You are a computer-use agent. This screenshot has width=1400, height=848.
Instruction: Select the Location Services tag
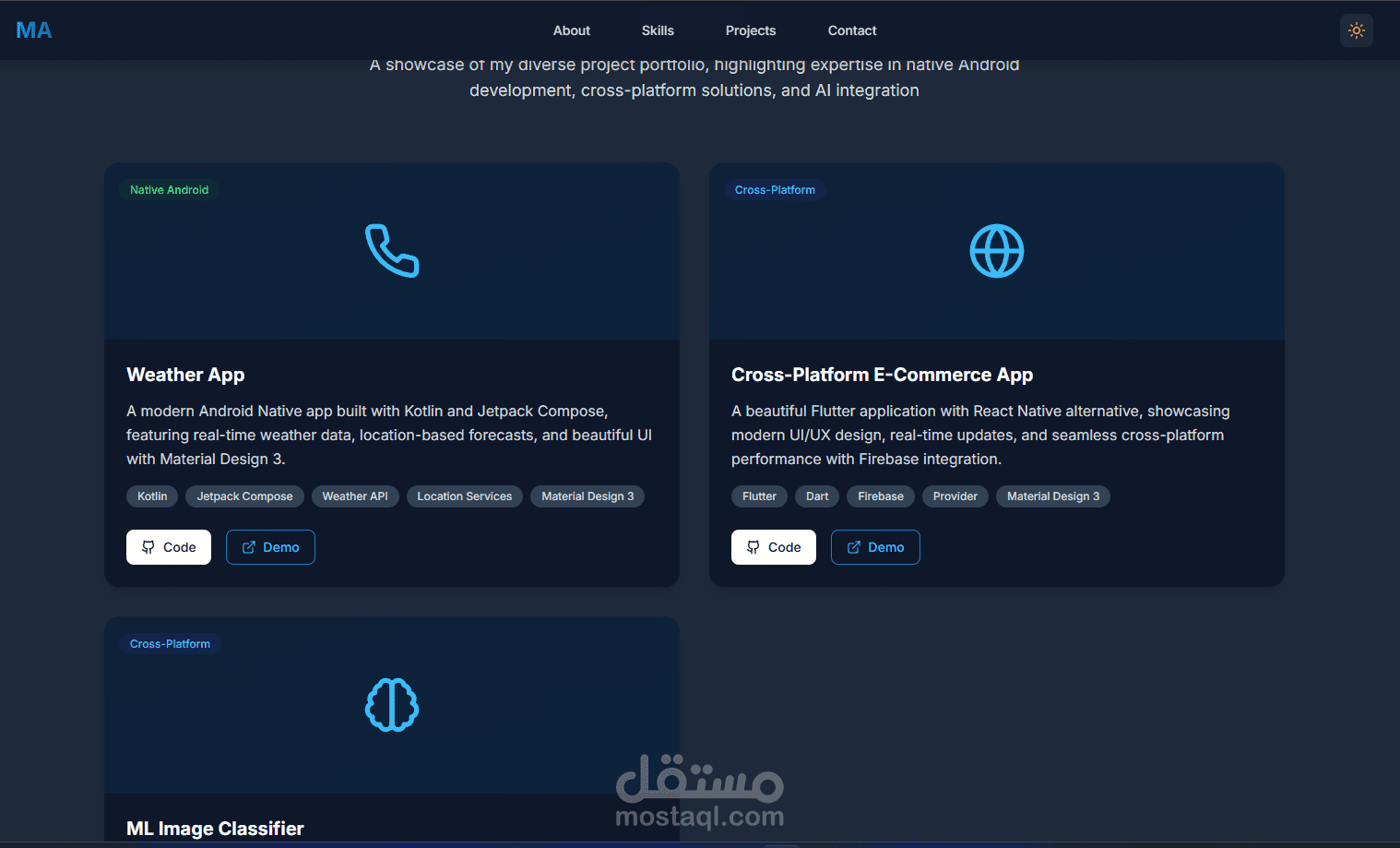pyautogui.click(x=465, y=496)
